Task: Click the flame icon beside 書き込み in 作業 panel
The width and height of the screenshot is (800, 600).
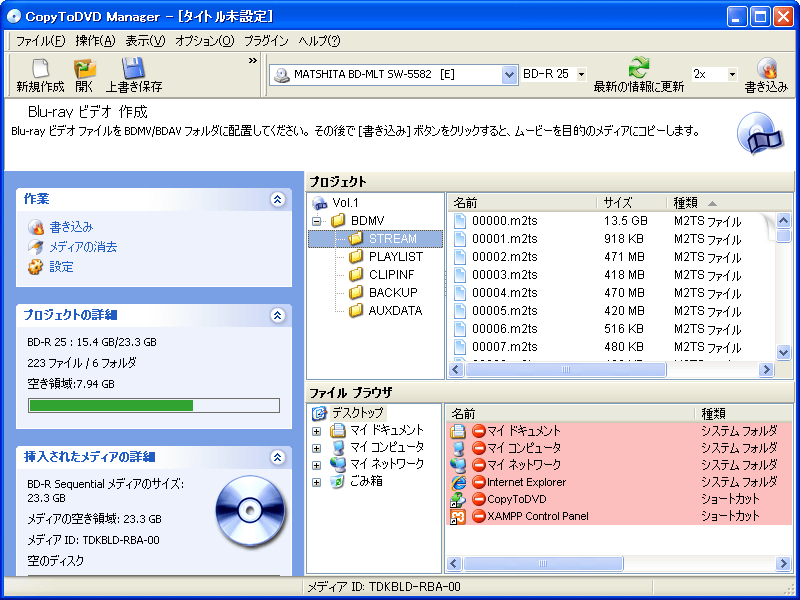Action: click(36, 227)
